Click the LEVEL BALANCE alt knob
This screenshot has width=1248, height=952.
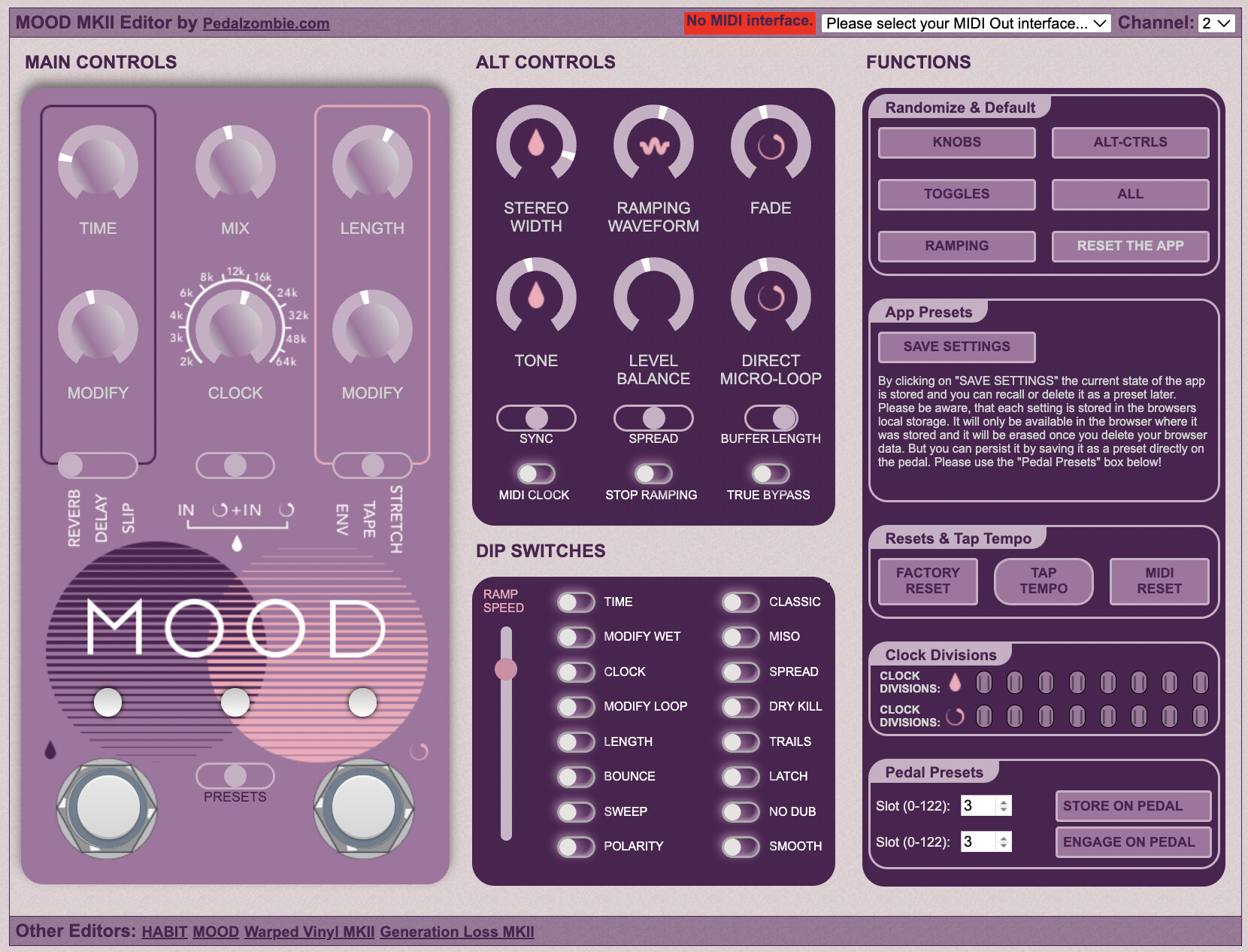click(x=653, y=297)
